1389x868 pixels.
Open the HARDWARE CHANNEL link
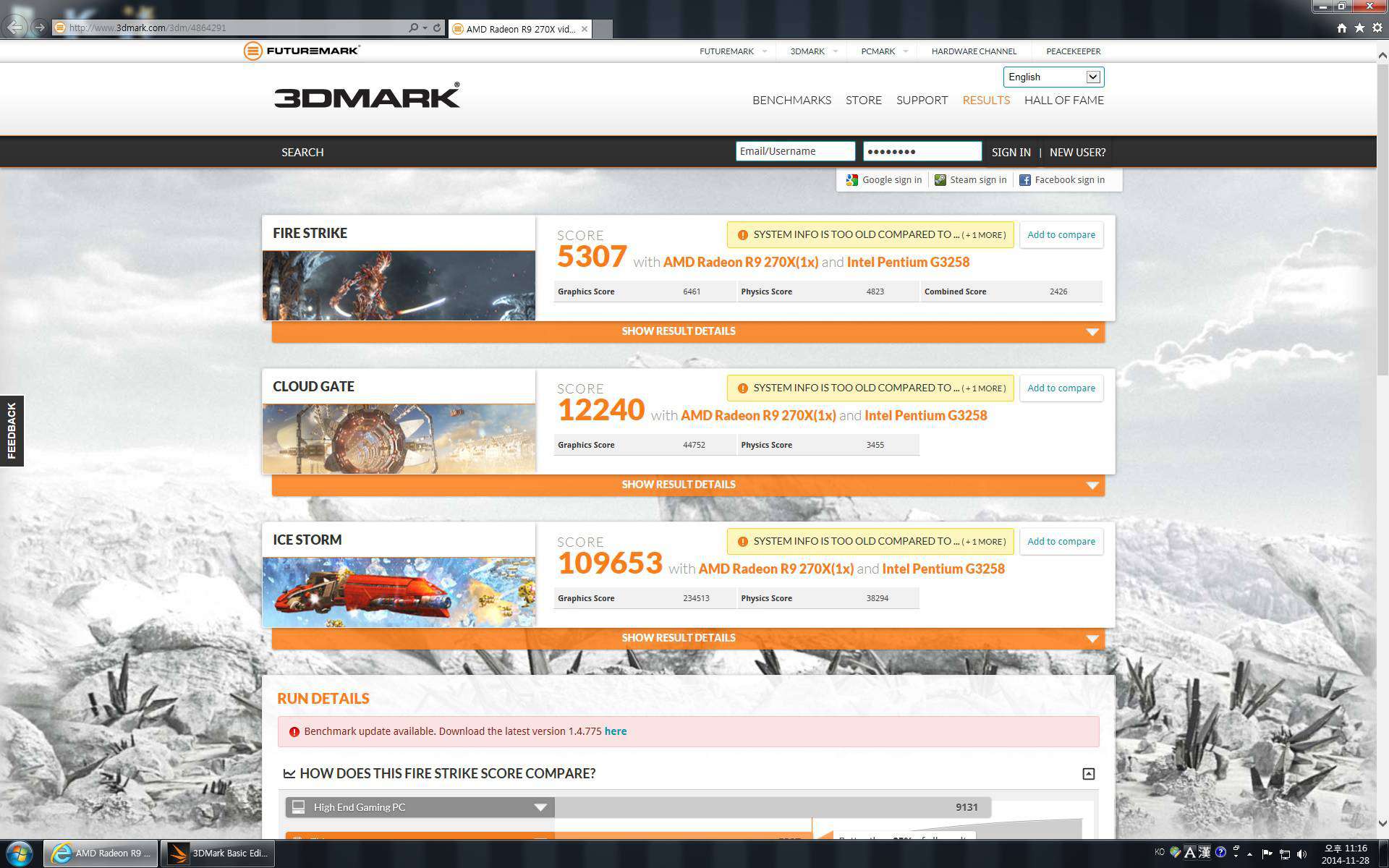974,51
